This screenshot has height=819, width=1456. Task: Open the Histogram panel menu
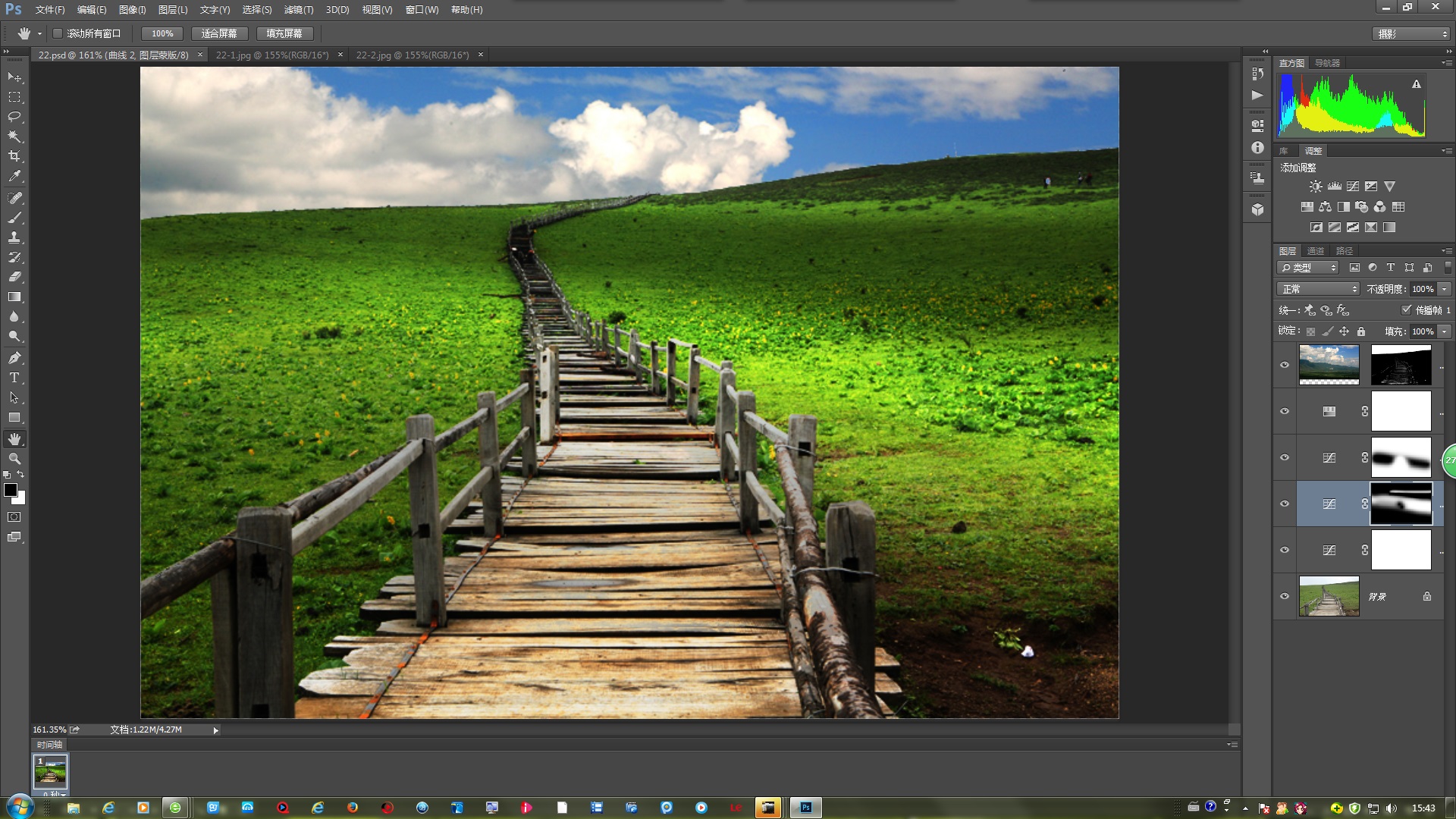(1446, 62)
